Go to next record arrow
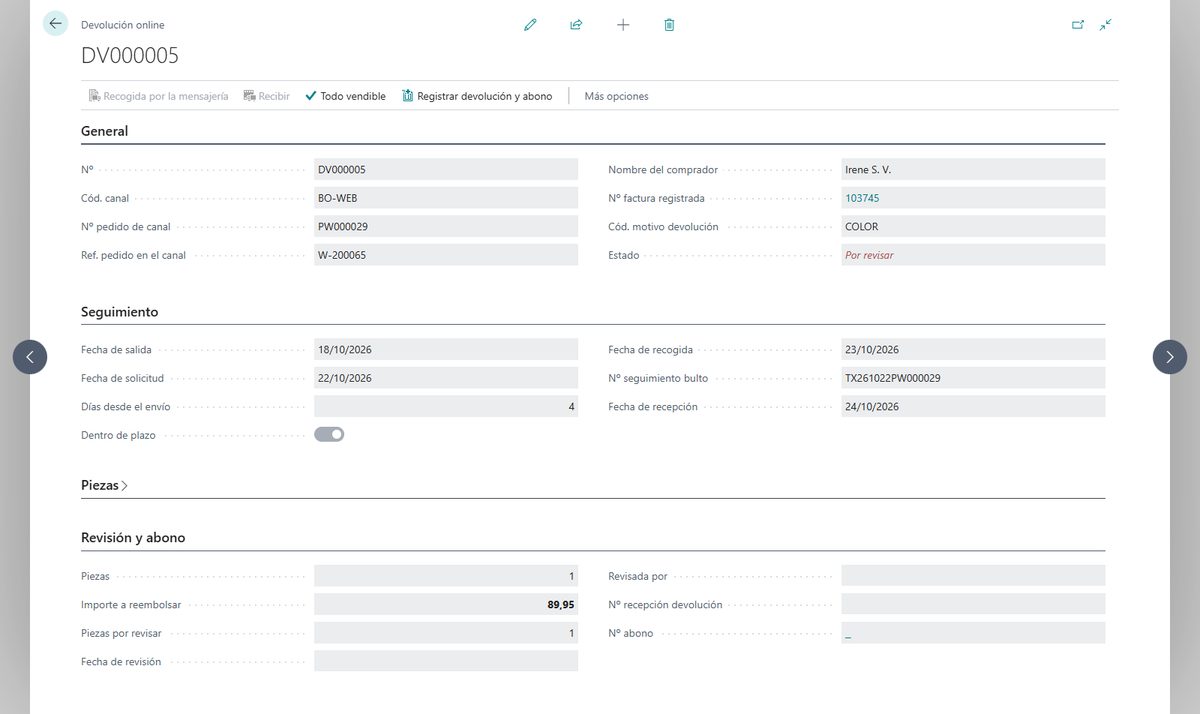 pyautogui.click(x=1170, y=357)
